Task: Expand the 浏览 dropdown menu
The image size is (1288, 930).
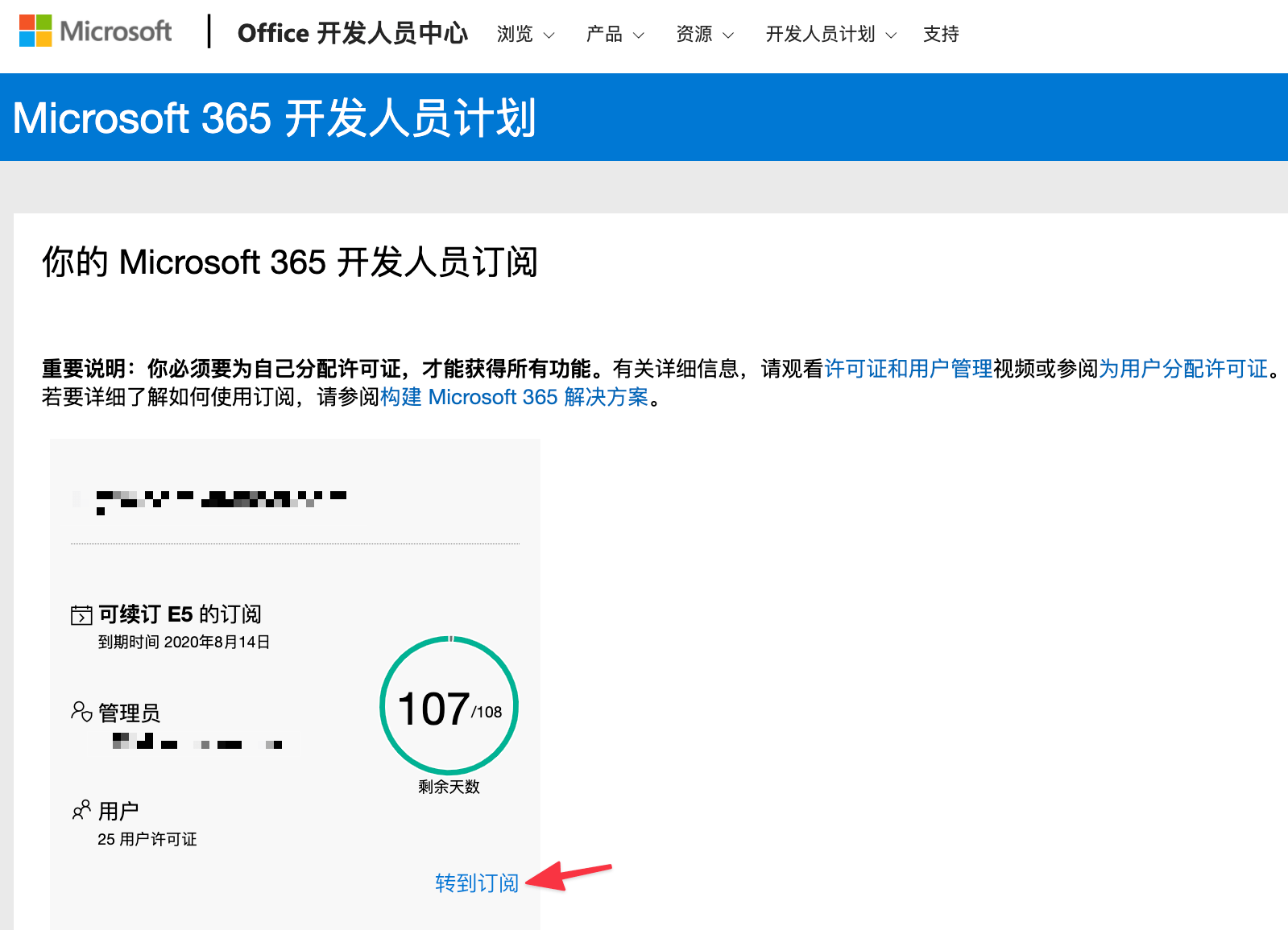Action: point(525,34)
